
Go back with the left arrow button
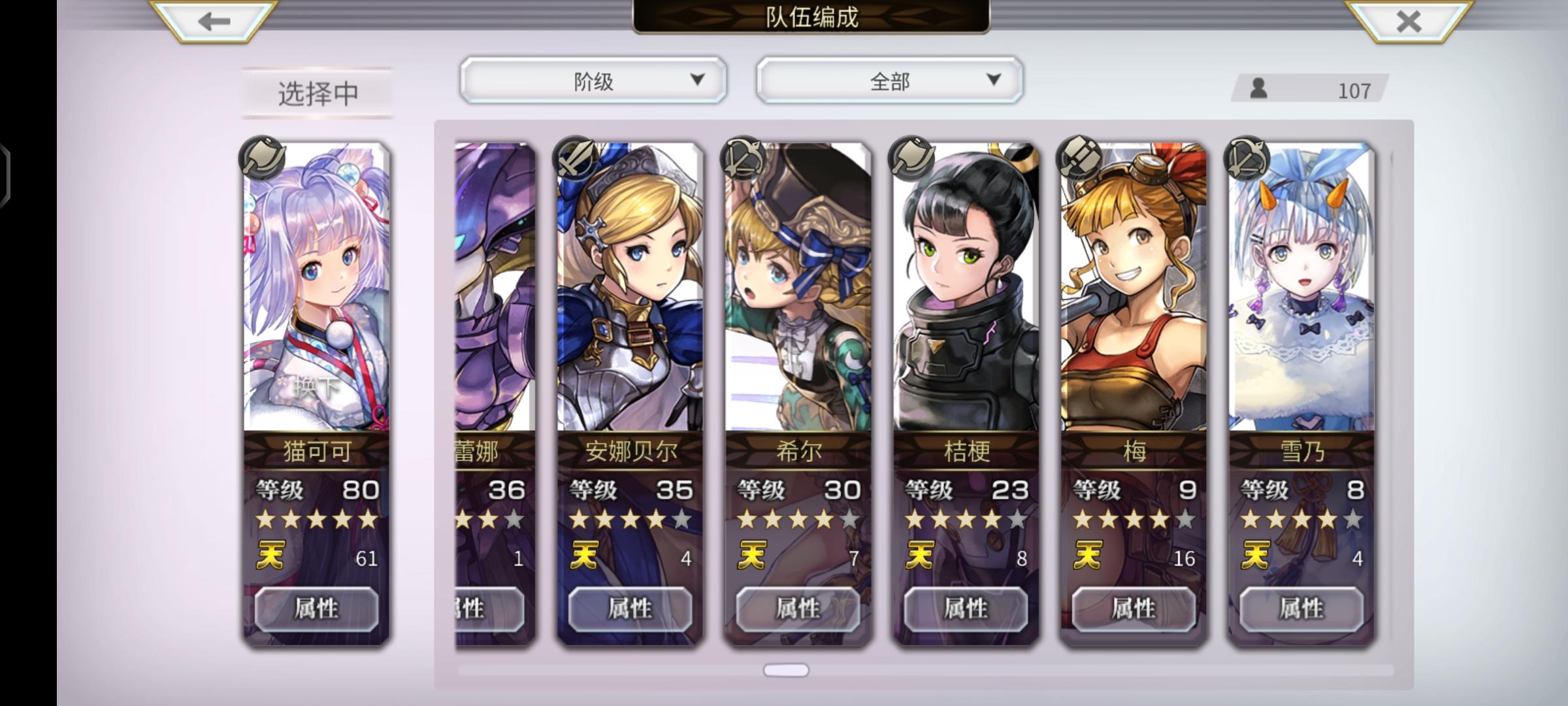coord(214,21)
